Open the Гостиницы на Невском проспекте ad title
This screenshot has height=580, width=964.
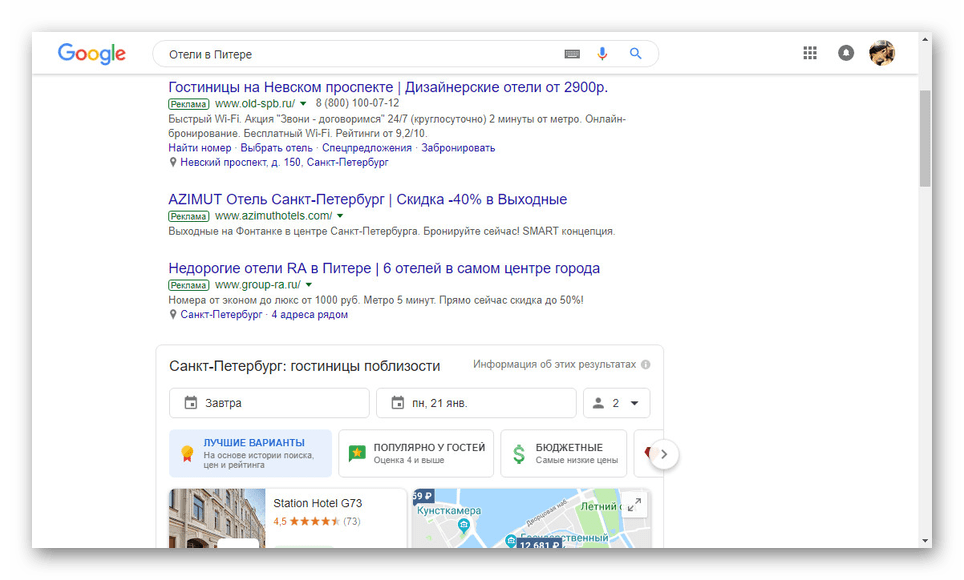pos(388,87)
